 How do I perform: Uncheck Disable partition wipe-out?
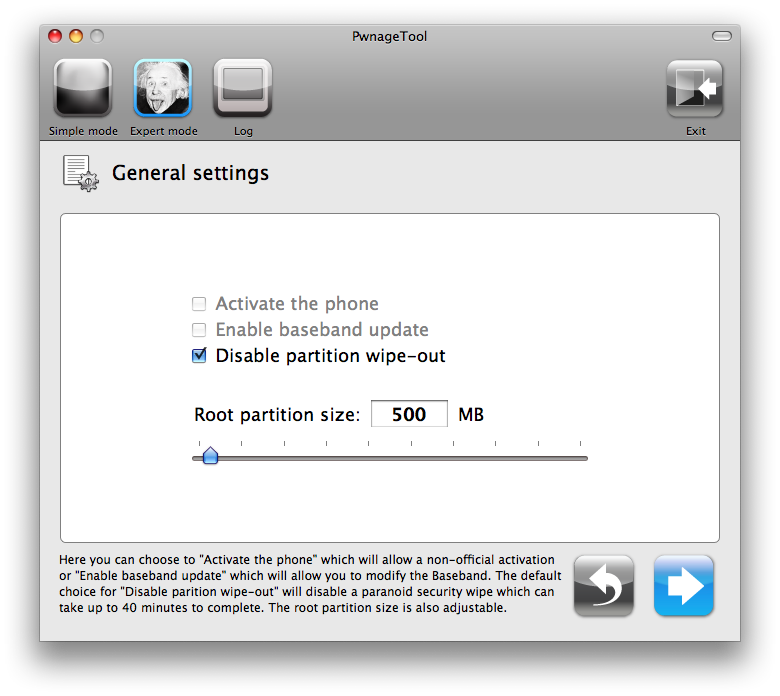(x=199, y=355)
